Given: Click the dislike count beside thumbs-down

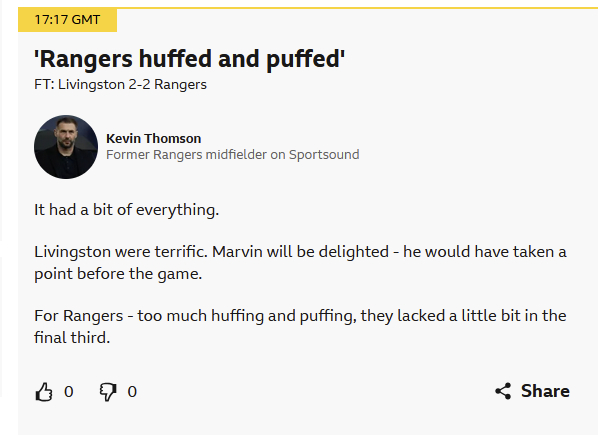Looking at the screenshot, I should coord(132,391).
